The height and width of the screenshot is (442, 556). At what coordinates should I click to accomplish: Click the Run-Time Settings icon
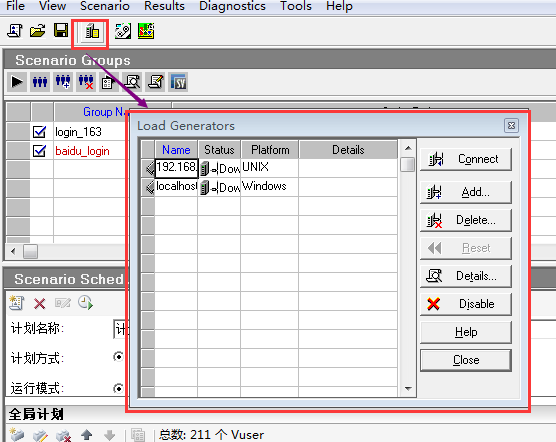[108, 82]
